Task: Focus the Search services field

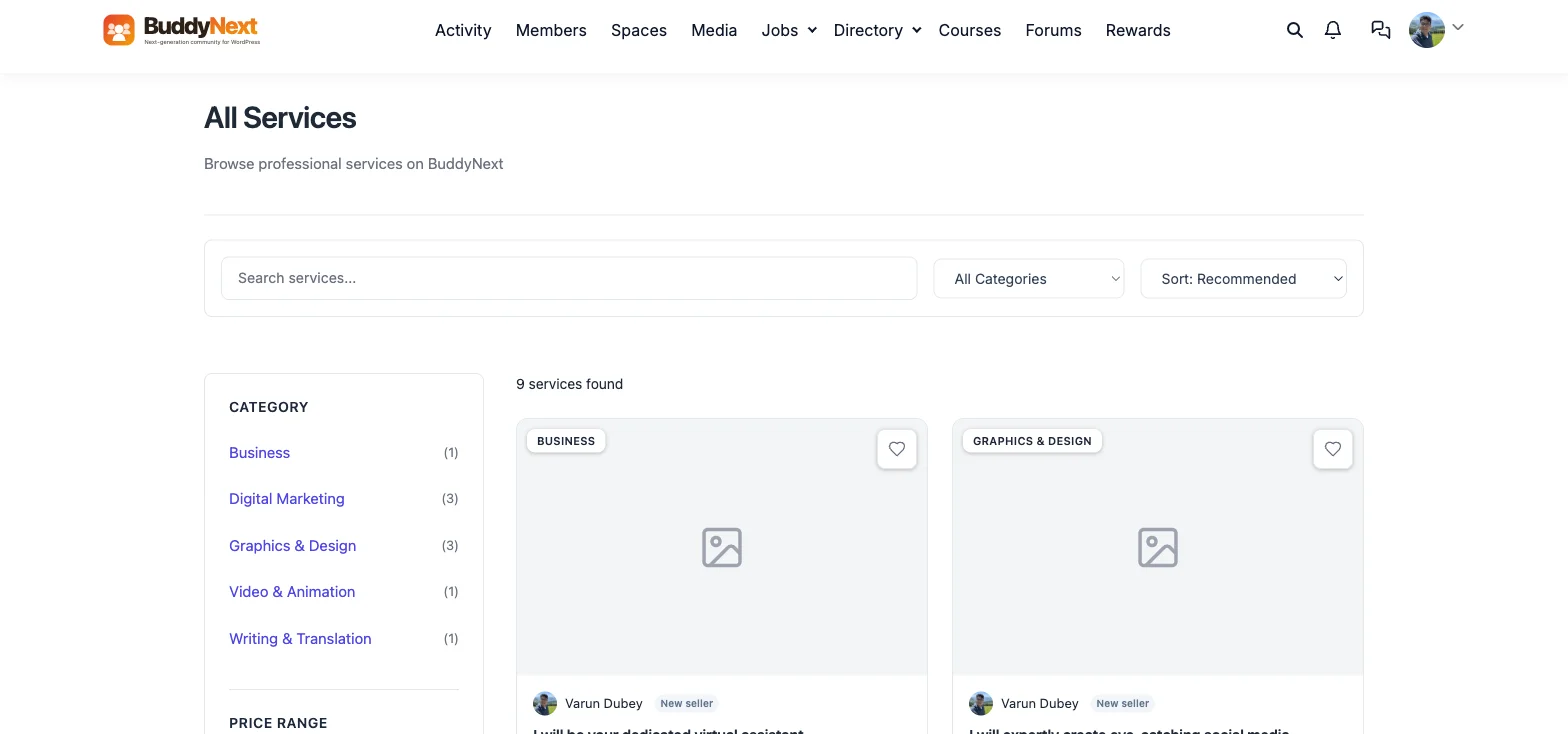Action: [569, 278]
